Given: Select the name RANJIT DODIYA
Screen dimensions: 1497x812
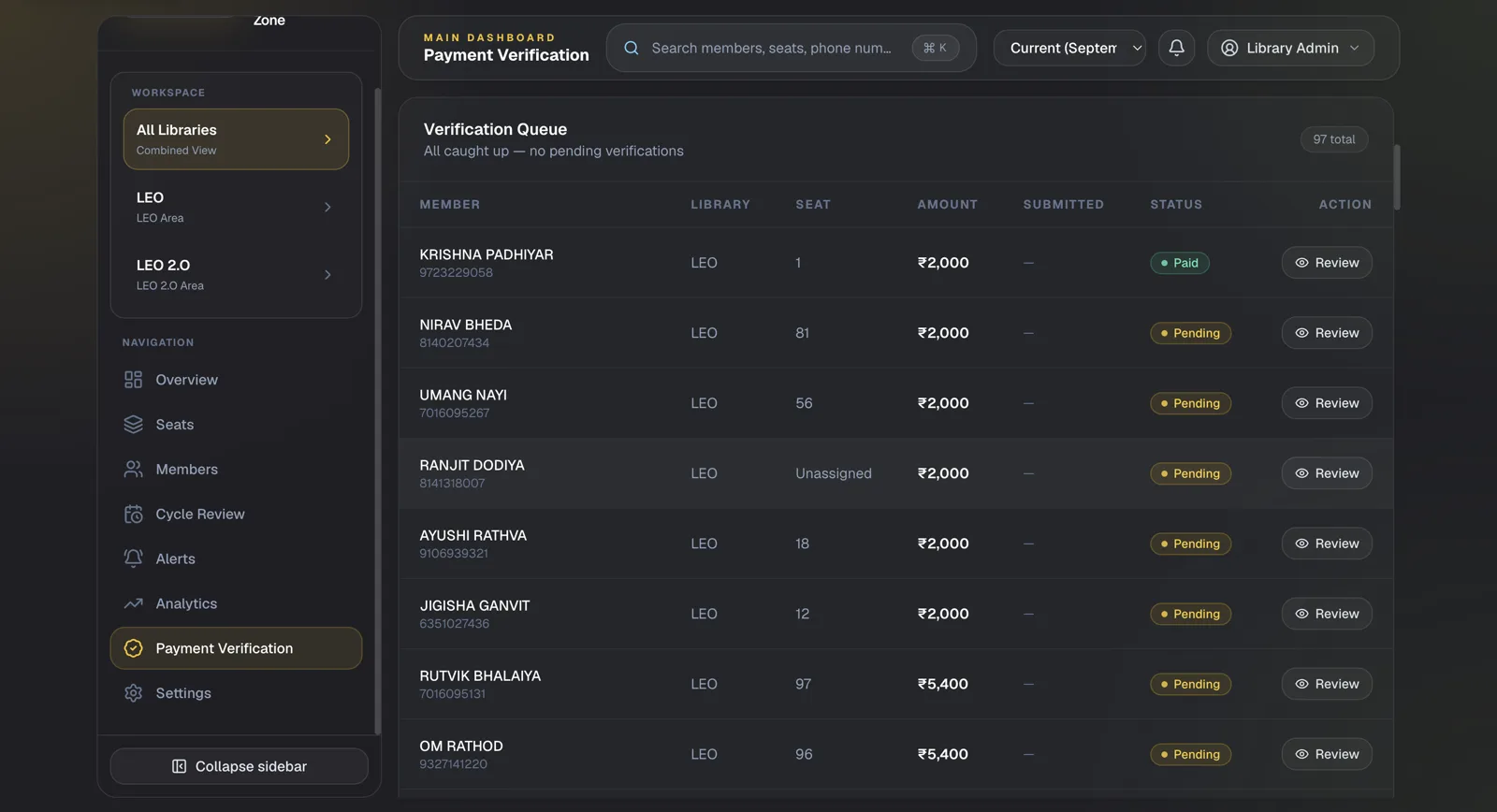Looking at the screenshot, I should 472,465.
